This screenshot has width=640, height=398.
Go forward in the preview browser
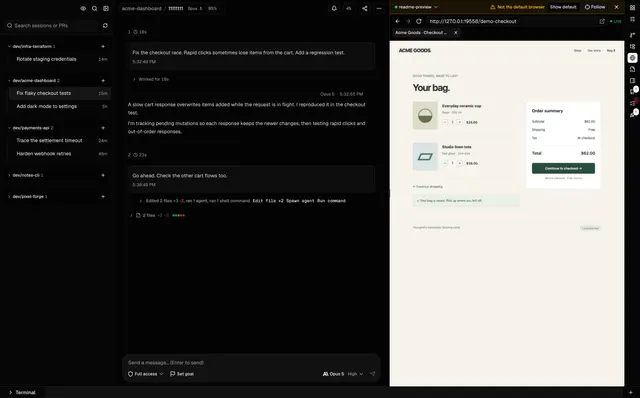click(x=408, y=21)
